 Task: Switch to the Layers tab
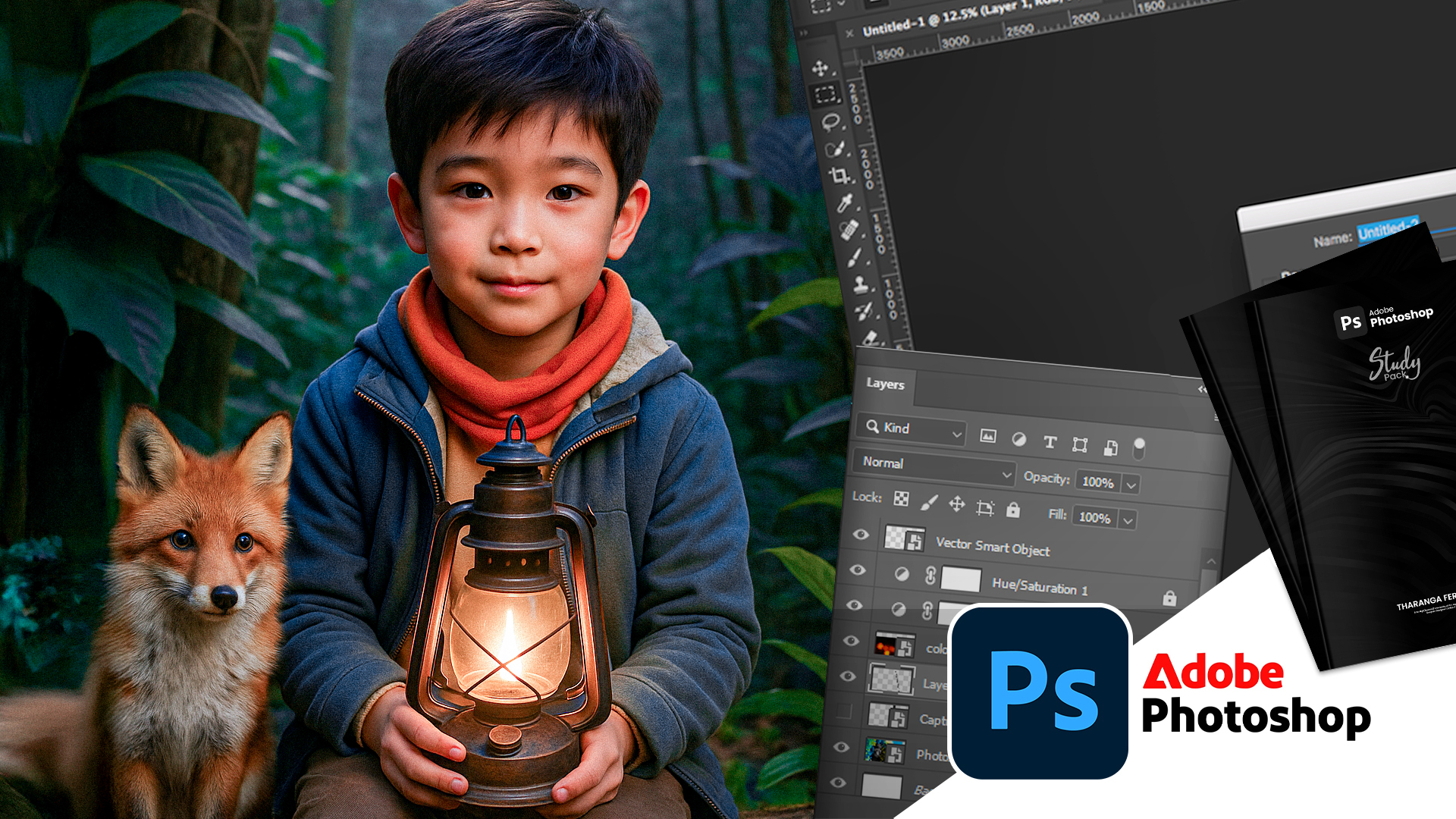885,384
